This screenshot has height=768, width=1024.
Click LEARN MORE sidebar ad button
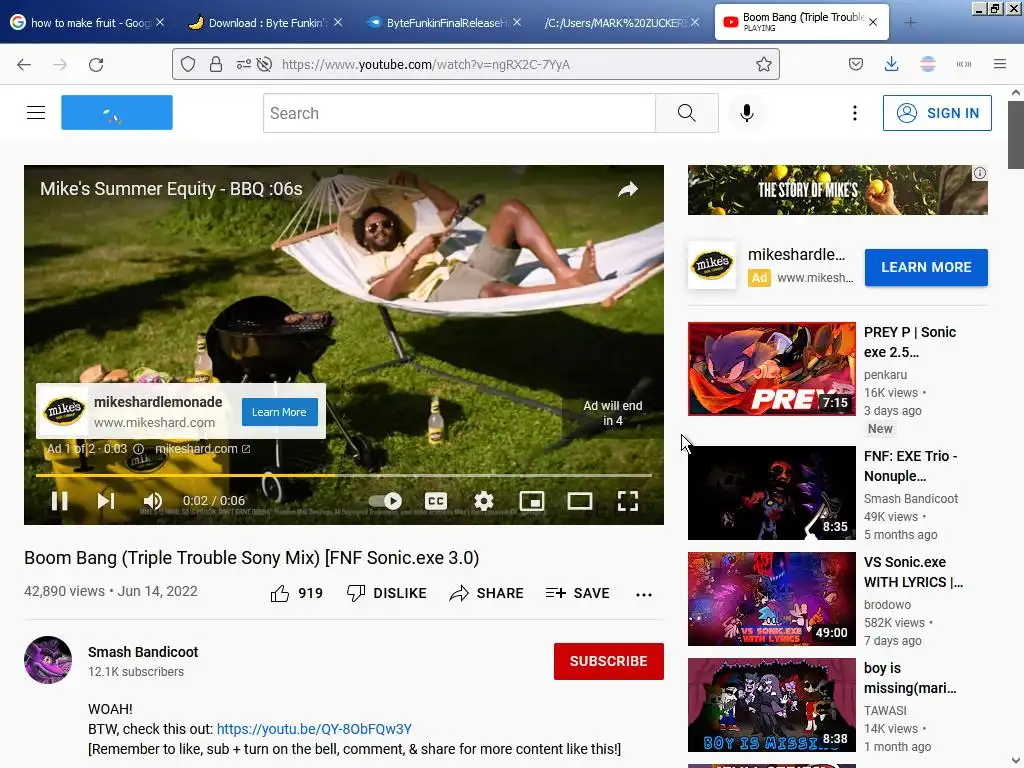[x=926, y=267]
